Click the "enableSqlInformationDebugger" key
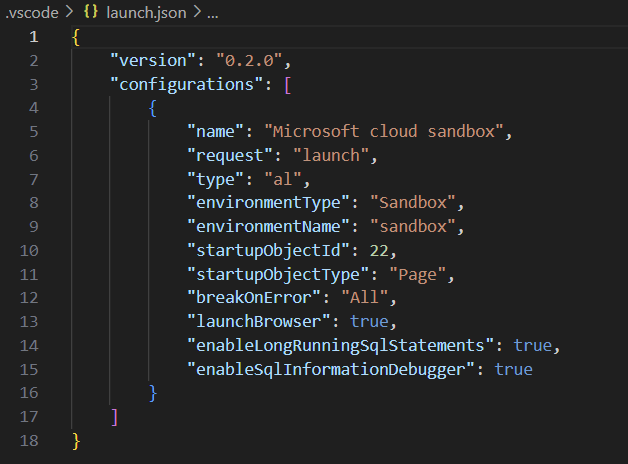 (x=331, y=370)
